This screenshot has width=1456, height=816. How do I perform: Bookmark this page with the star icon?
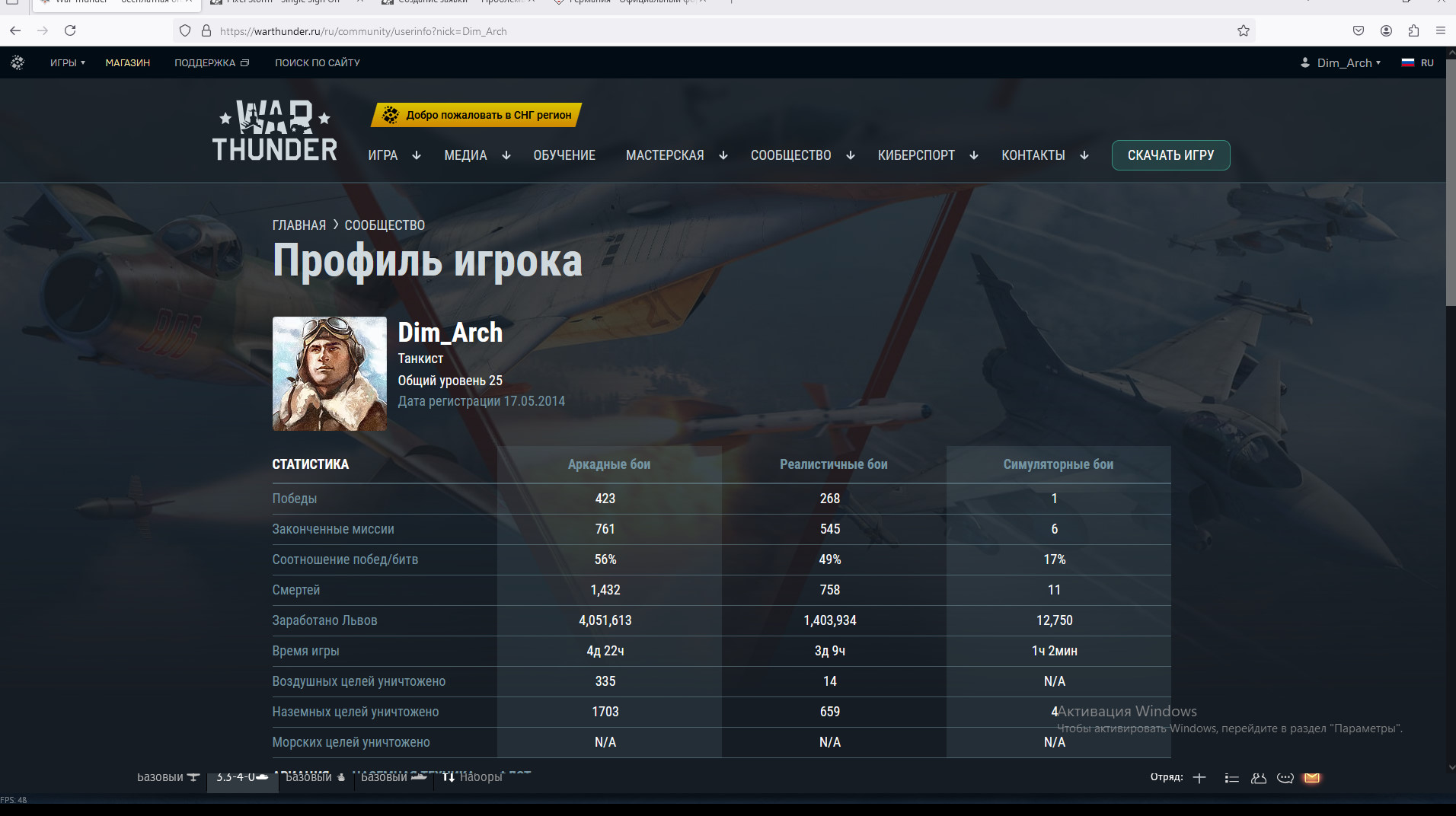pos(1244,30)
